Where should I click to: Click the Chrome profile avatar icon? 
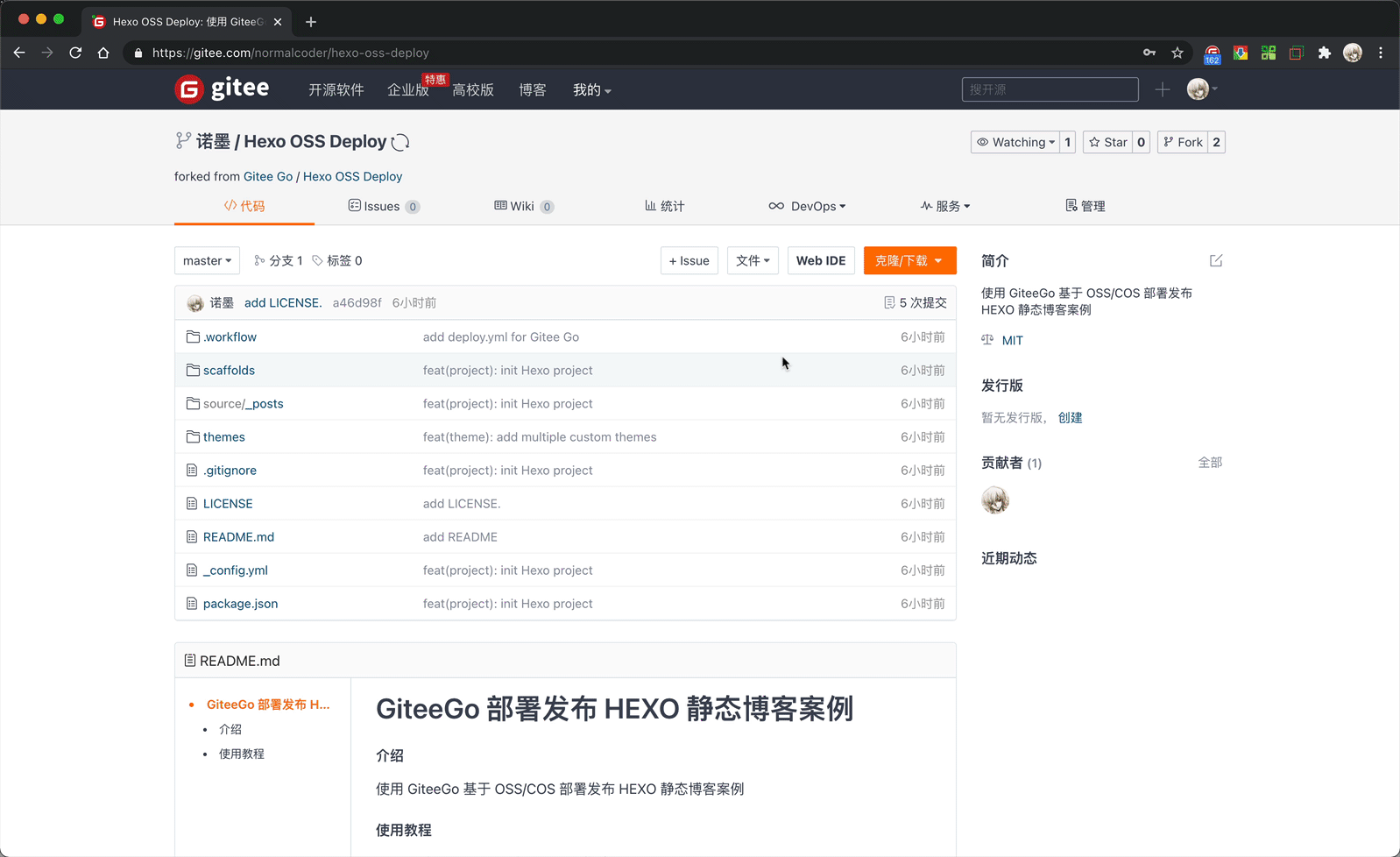coord(1353,53)
